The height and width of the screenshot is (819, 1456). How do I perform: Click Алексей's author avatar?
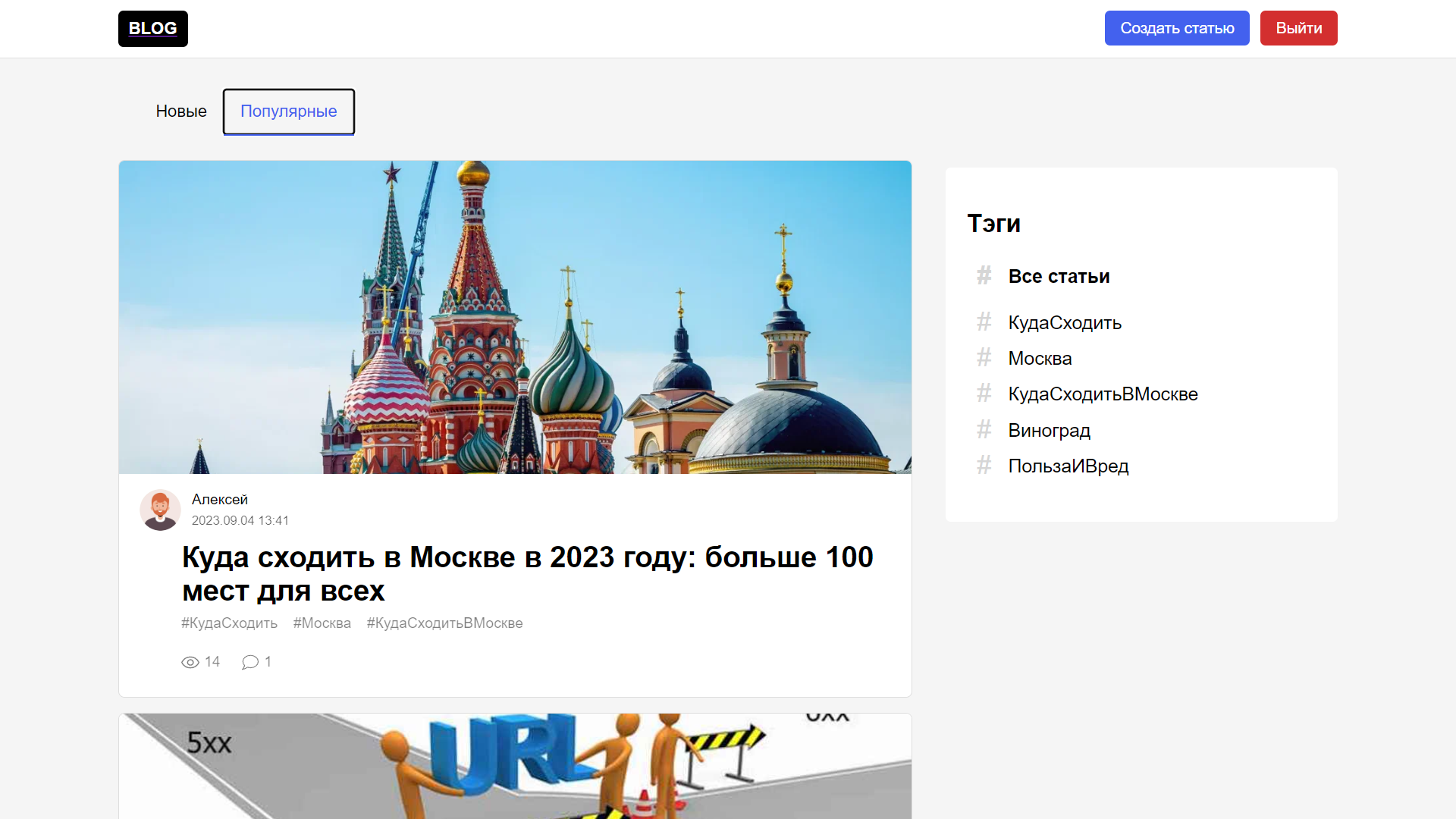tap(160, 510)
